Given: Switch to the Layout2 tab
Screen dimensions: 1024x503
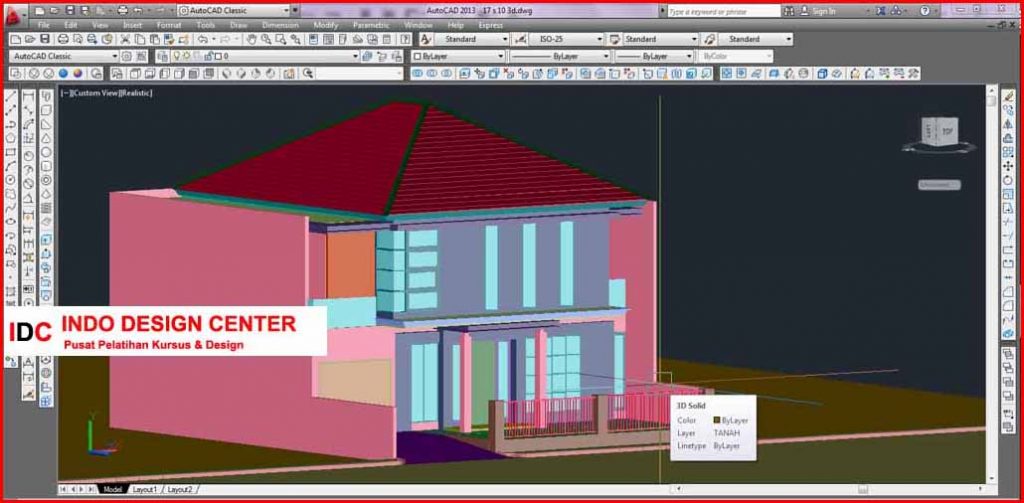Looking at the screenshot, I should (180, 489).
